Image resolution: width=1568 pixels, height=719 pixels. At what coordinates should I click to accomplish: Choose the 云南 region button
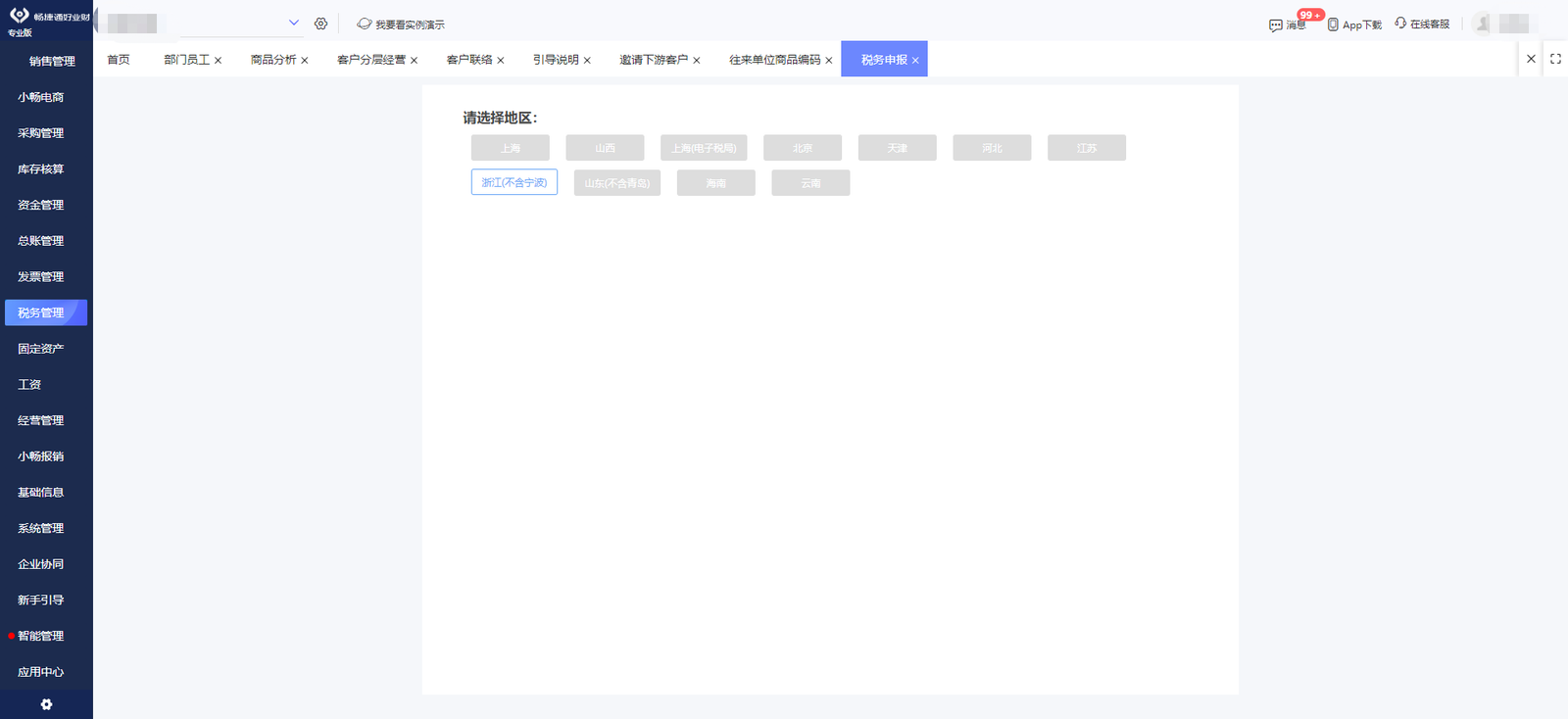[810, 183]
